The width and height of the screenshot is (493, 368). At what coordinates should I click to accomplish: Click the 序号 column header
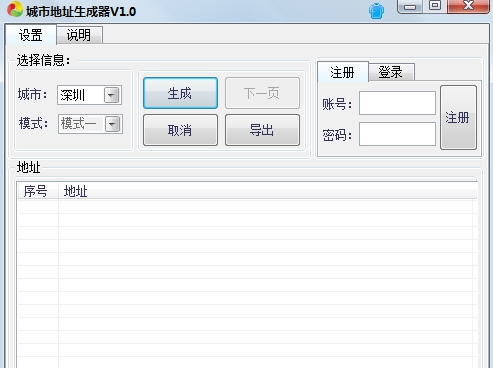point(37,191)
